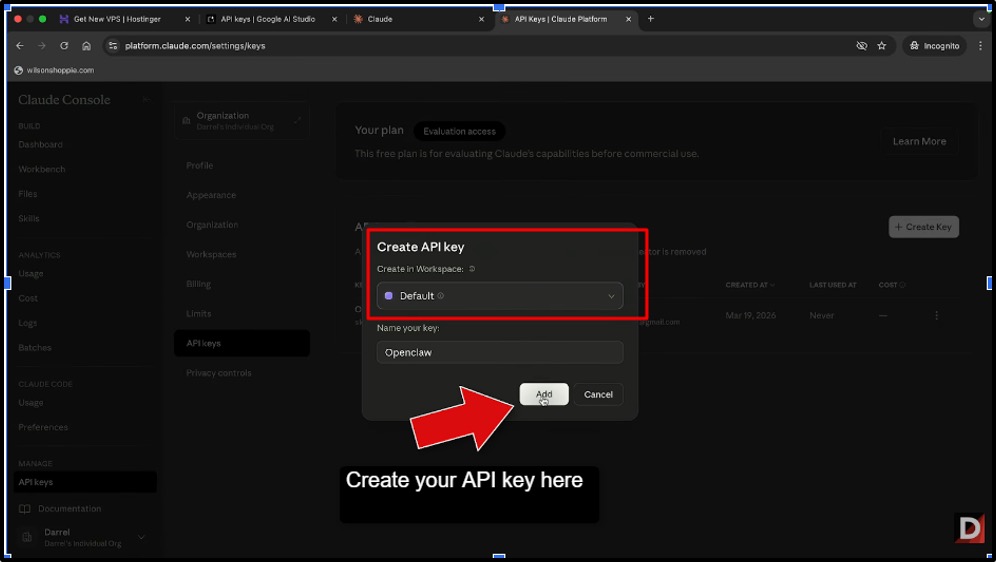Bookmark this page with the star
Image resolution: width=996 pixels, height=562 pixels.
tap(882, 46)
